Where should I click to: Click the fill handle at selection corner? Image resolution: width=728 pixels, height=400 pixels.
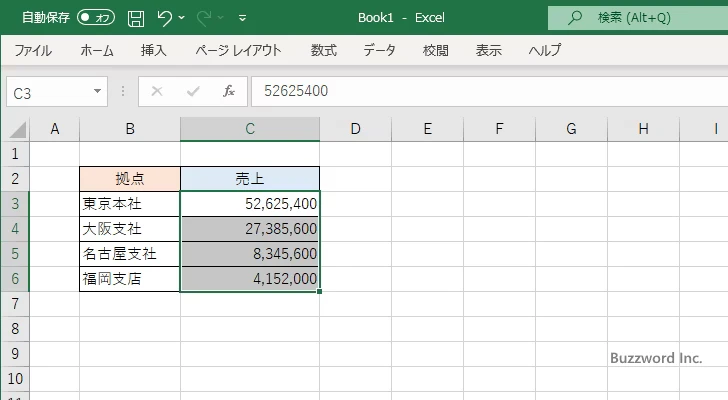click(319, 291)
